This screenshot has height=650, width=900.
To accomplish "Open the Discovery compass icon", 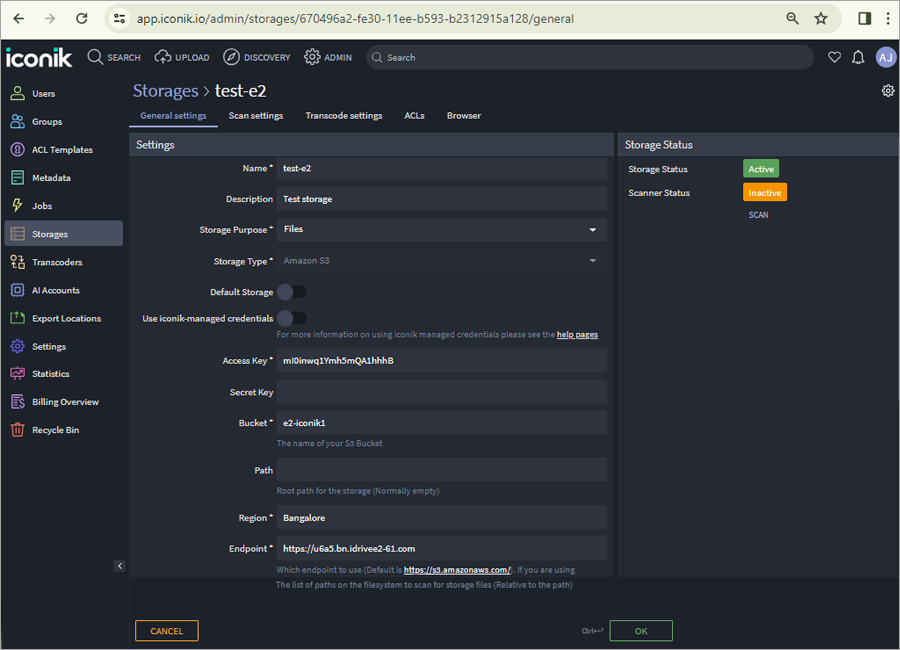I will (x=231, y=57).
